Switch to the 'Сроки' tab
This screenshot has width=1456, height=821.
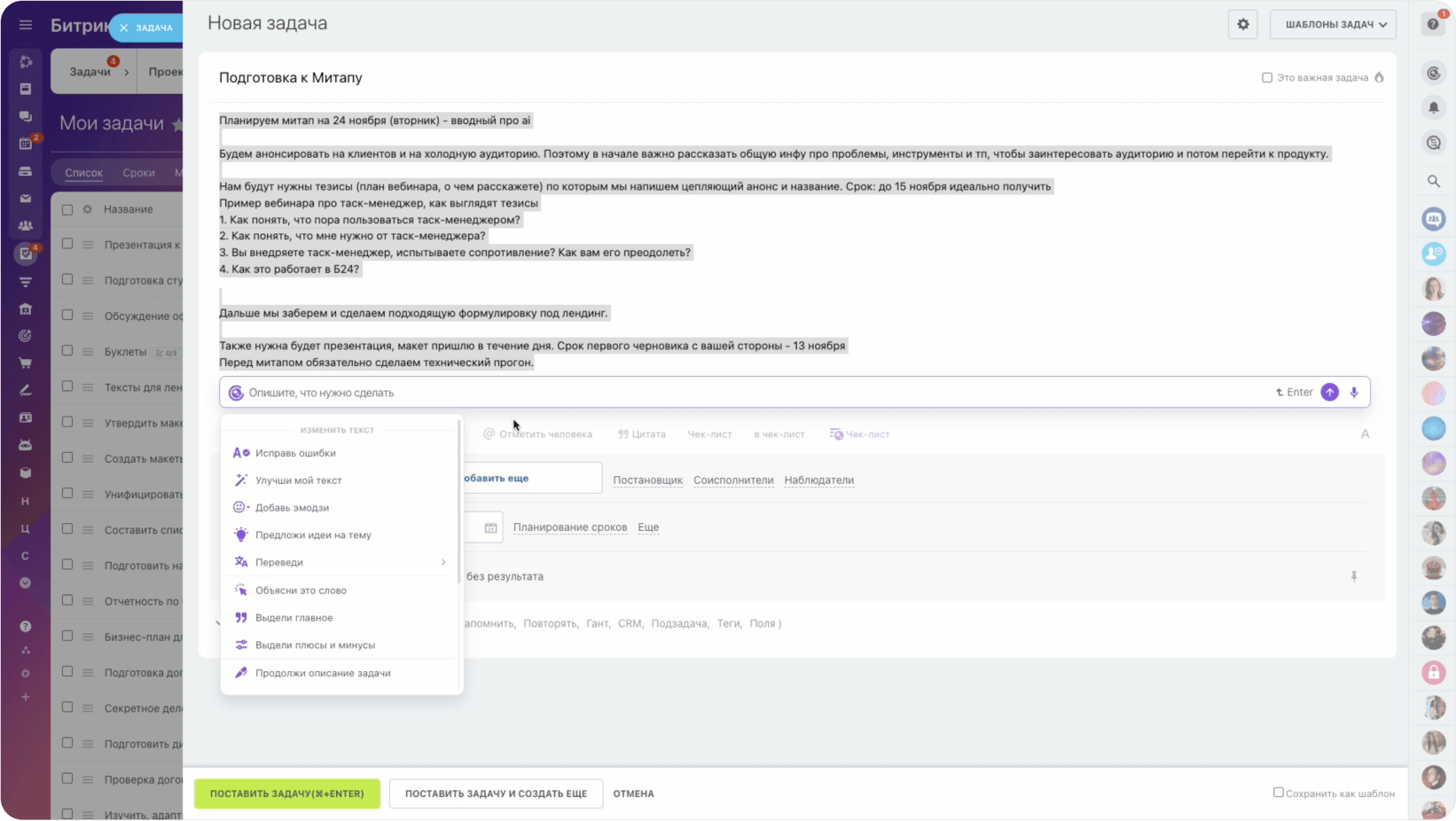(138, 172)
